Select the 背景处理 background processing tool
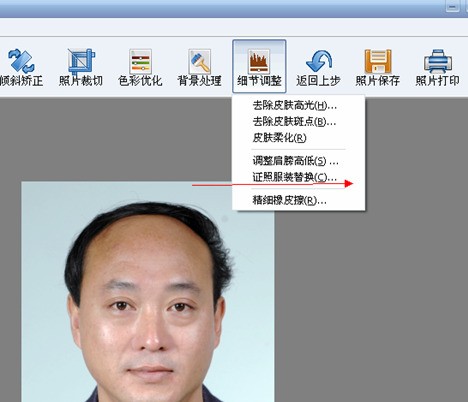 [x=200, y=67]
